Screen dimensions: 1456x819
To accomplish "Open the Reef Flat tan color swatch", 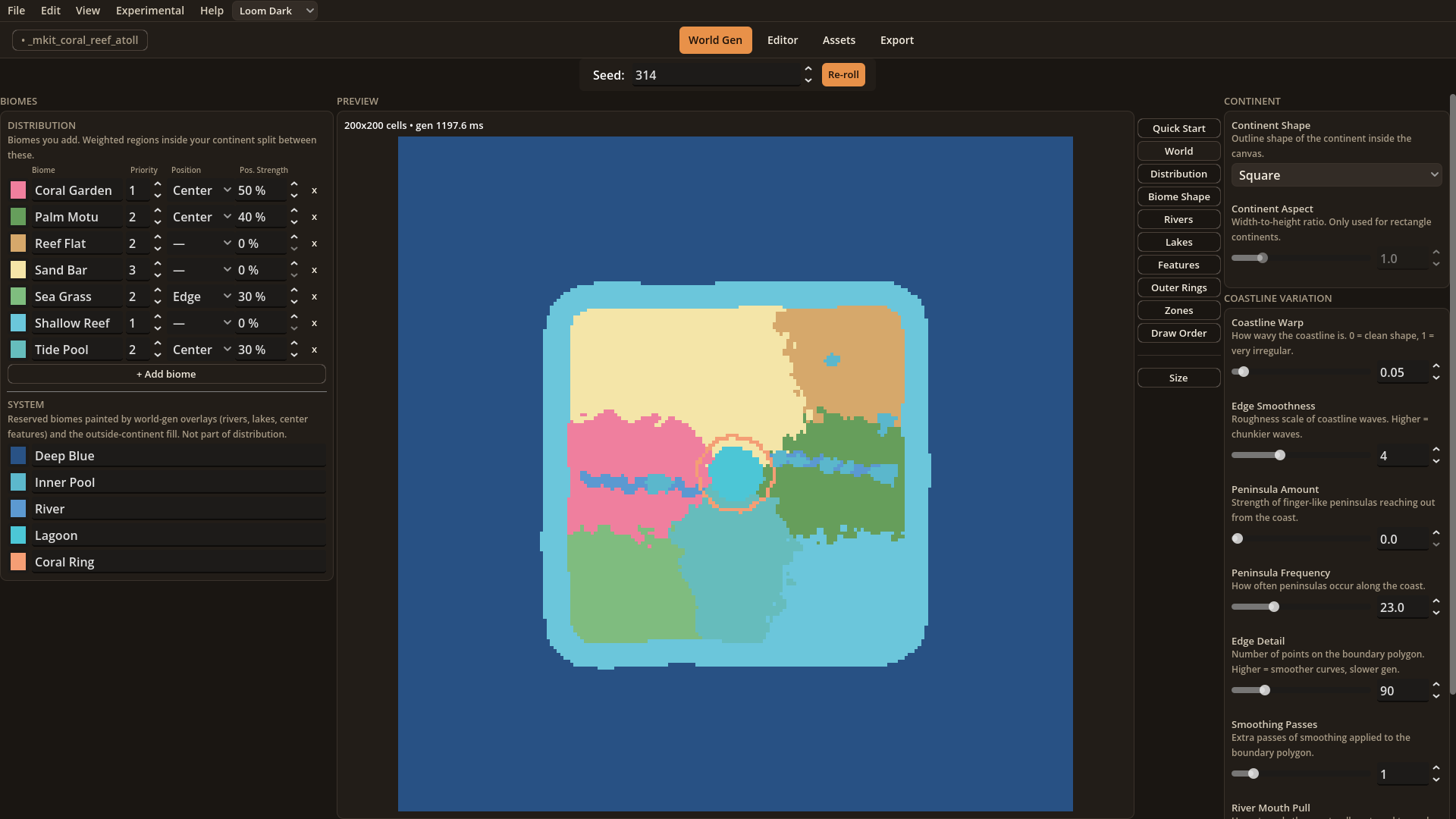I will click(x=18, y=243).
